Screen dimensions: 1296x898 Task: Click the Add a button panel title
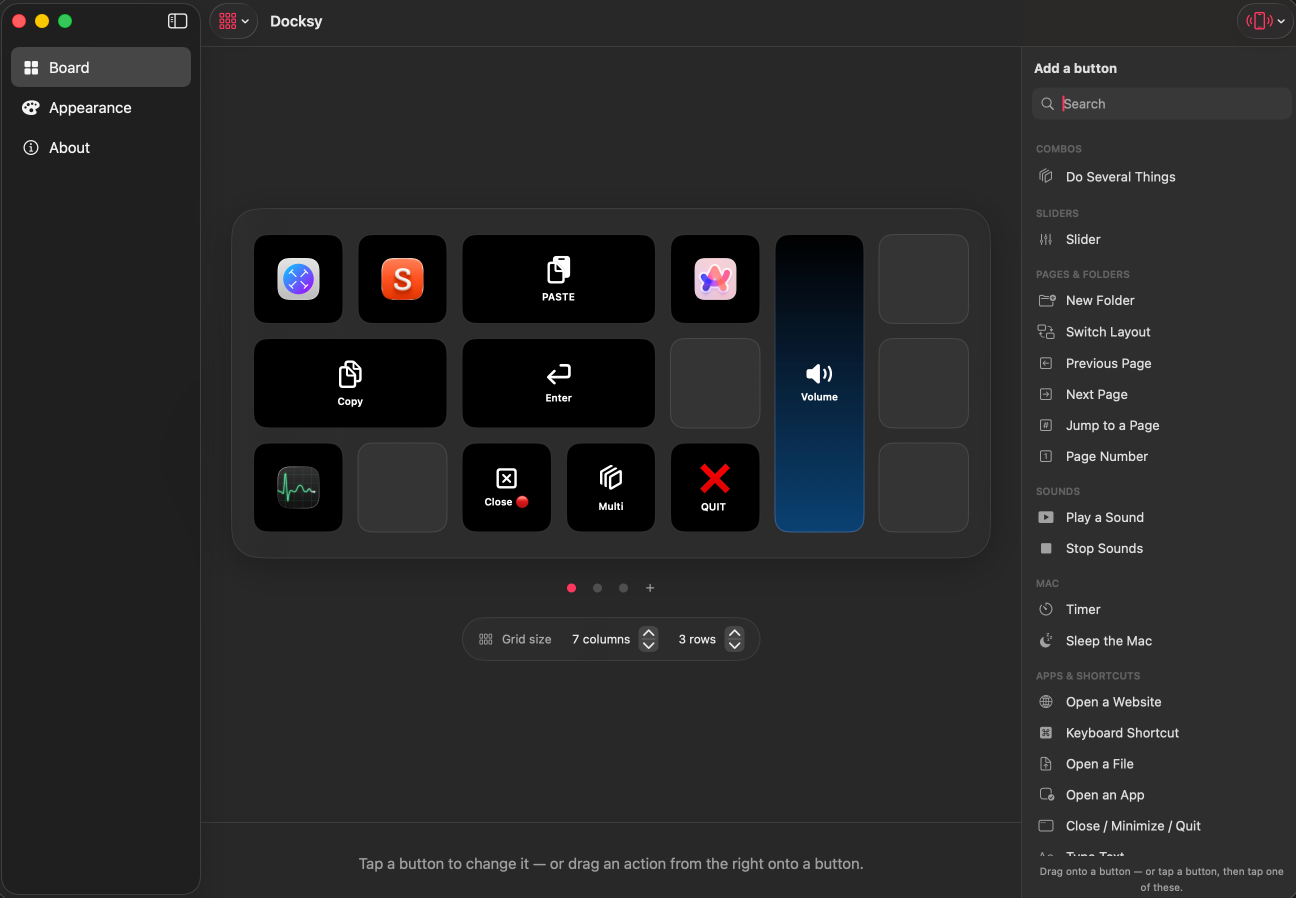pos(1075,68)
